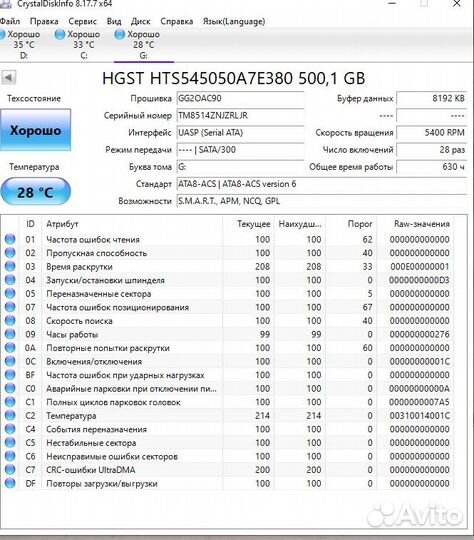The width and height of the screenshot is (474, 540).
Task: Click status icon for attribute 01
Action: [x=10, y=239]
